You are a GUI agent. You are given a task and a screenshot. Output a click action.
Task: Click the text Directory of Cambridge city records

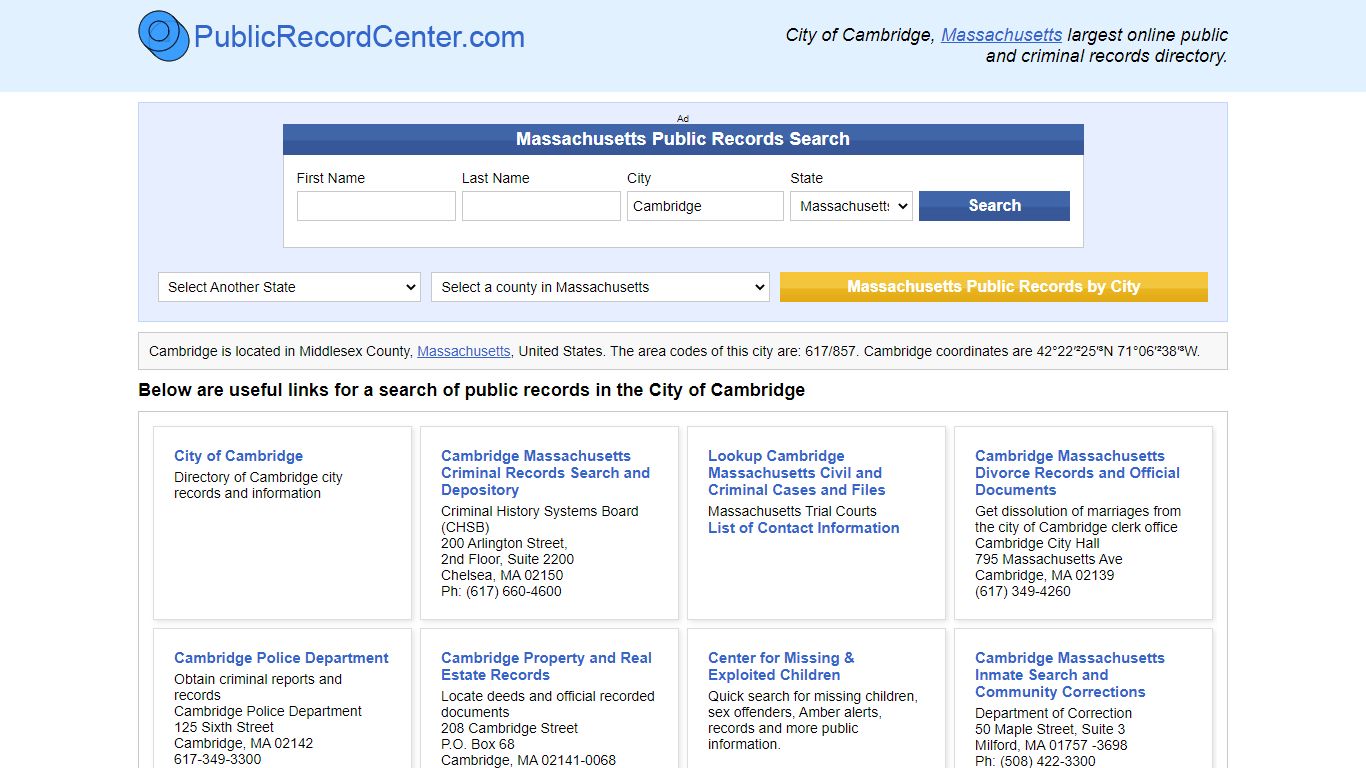pyautogui.click(x=258, y=485)
